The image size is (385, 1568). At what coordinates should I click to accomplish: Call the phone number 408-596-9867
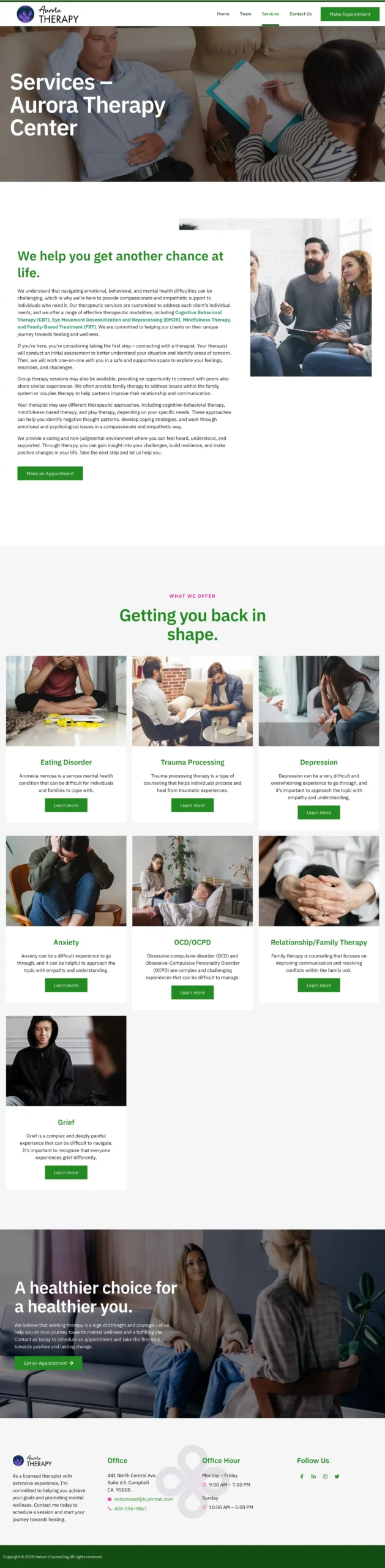(x=130, y=1508)
